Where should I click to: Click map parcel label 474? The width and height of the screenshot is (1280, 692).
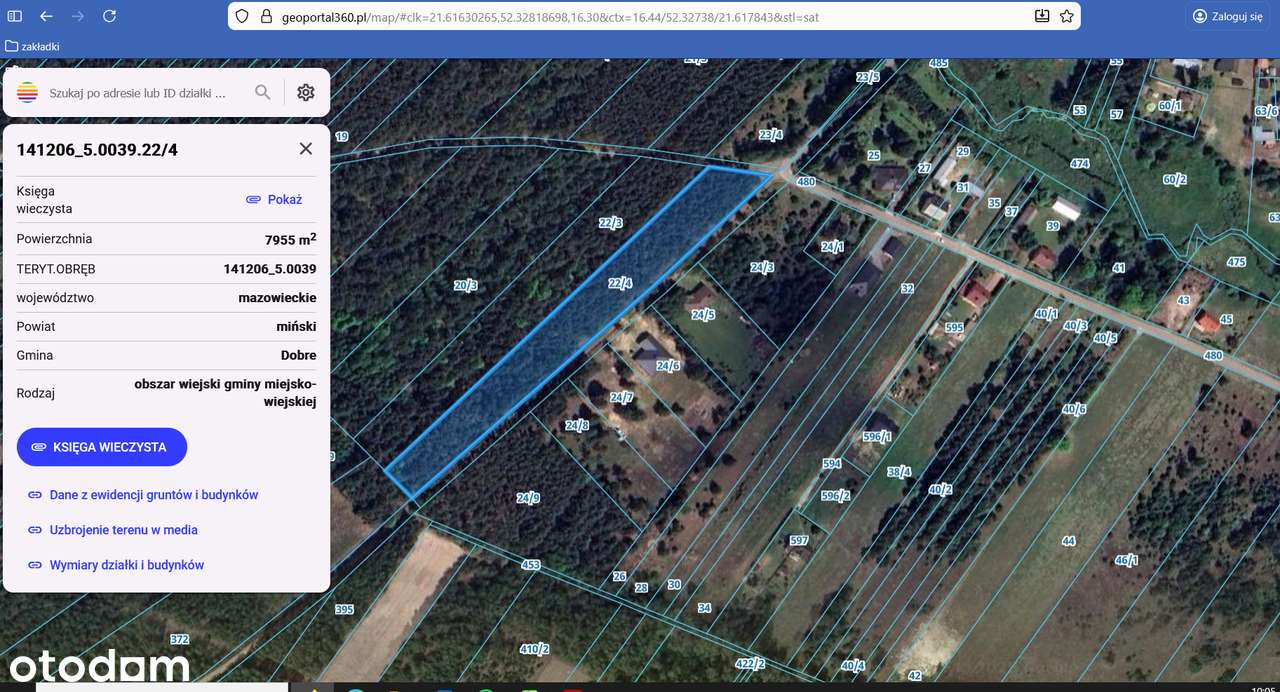pos(1079,164)
